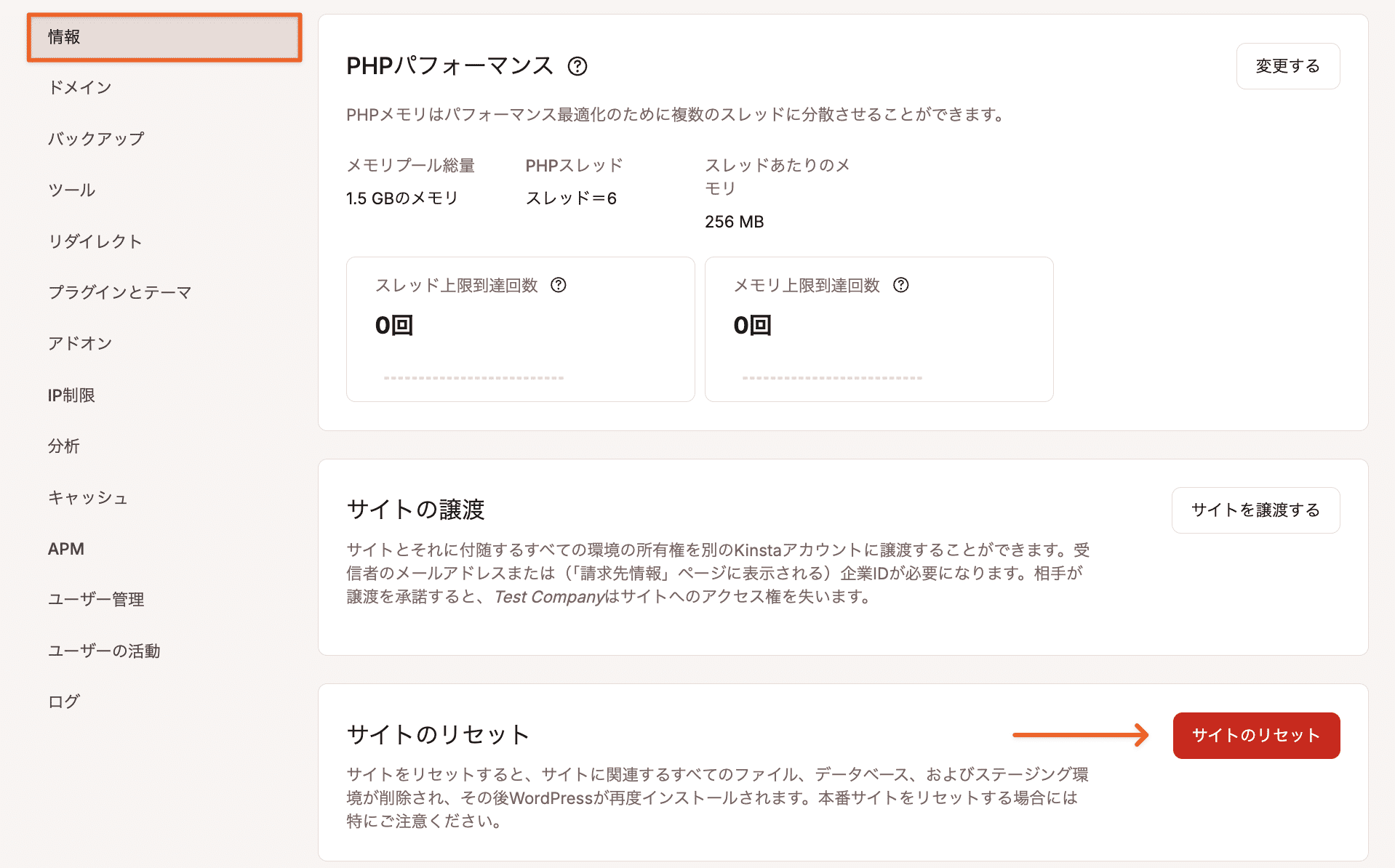Click the サイトを譲渡する button

pyautogui.click(x=1255, y=510)
